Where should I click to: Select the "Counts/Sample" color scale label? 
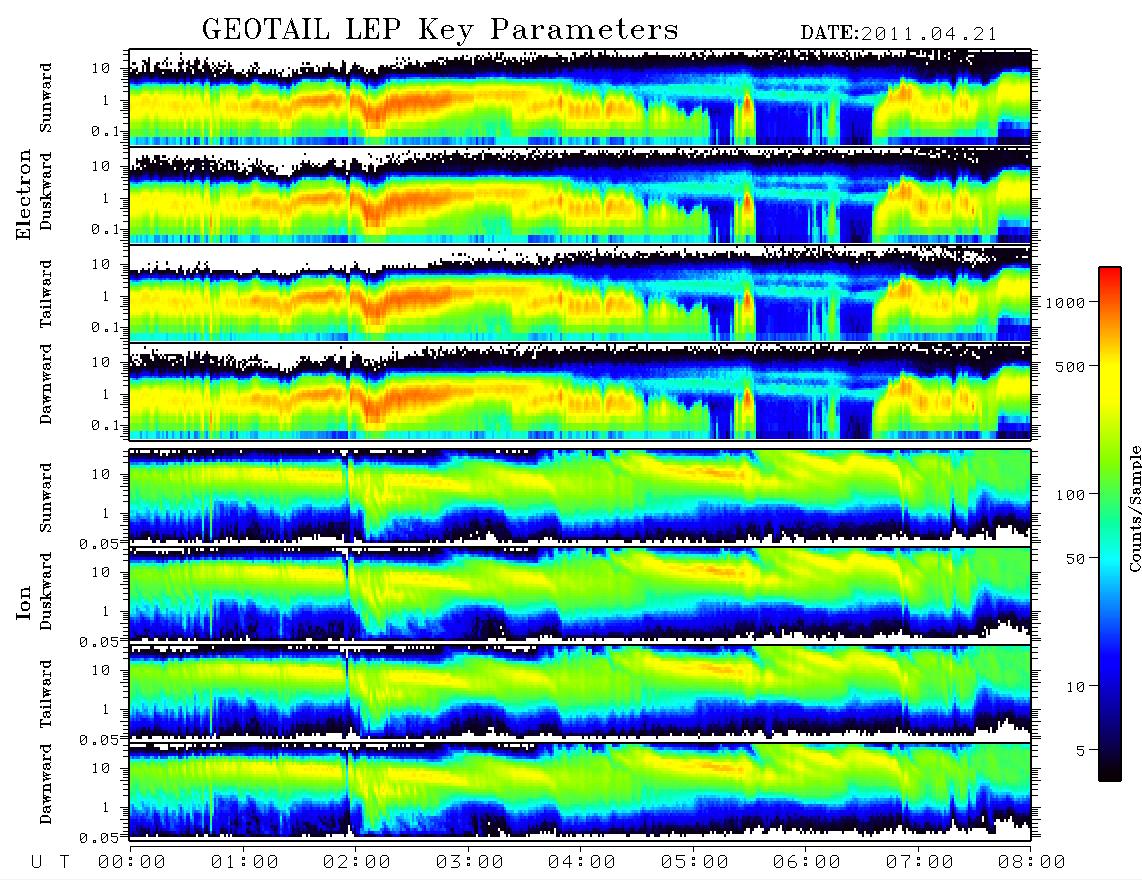point(1134,509)
